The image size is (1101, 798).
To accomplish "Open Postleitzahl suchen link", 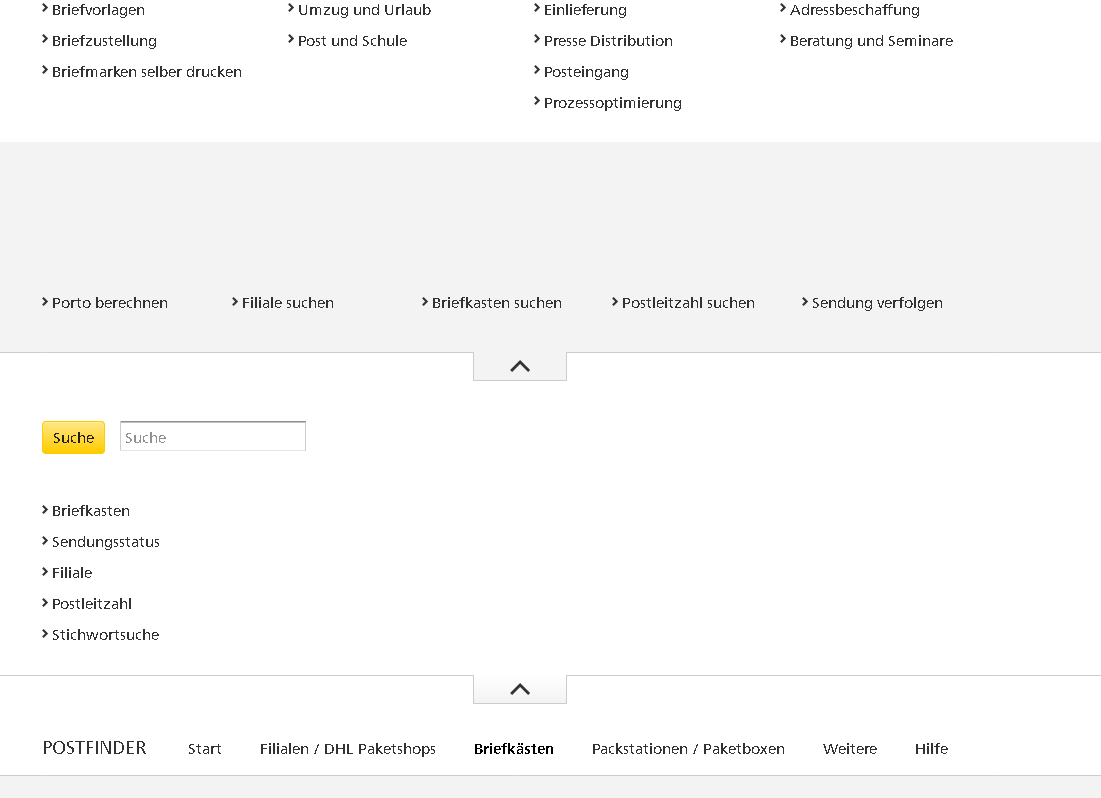I will (x=688, y=302).
